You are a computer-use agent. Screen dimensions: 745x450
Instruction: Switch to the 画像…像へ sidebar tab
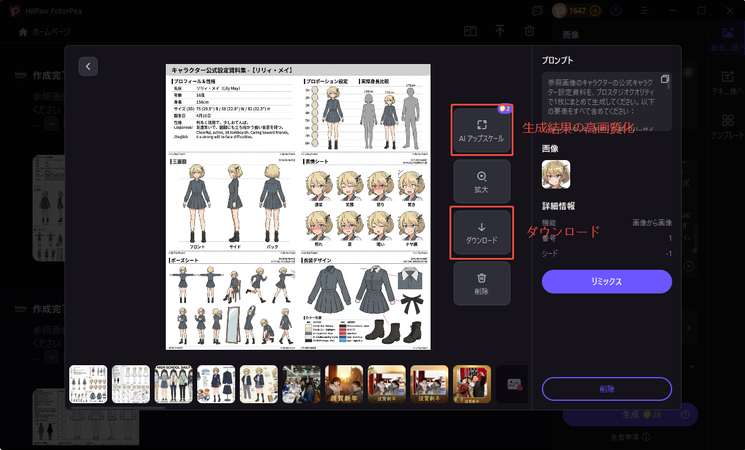[727, 39]
